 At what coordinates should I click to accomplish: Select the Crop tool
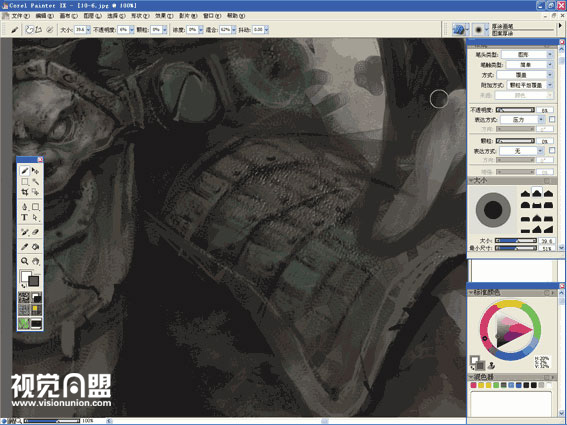pyautogui.click(x=25, y=192)
